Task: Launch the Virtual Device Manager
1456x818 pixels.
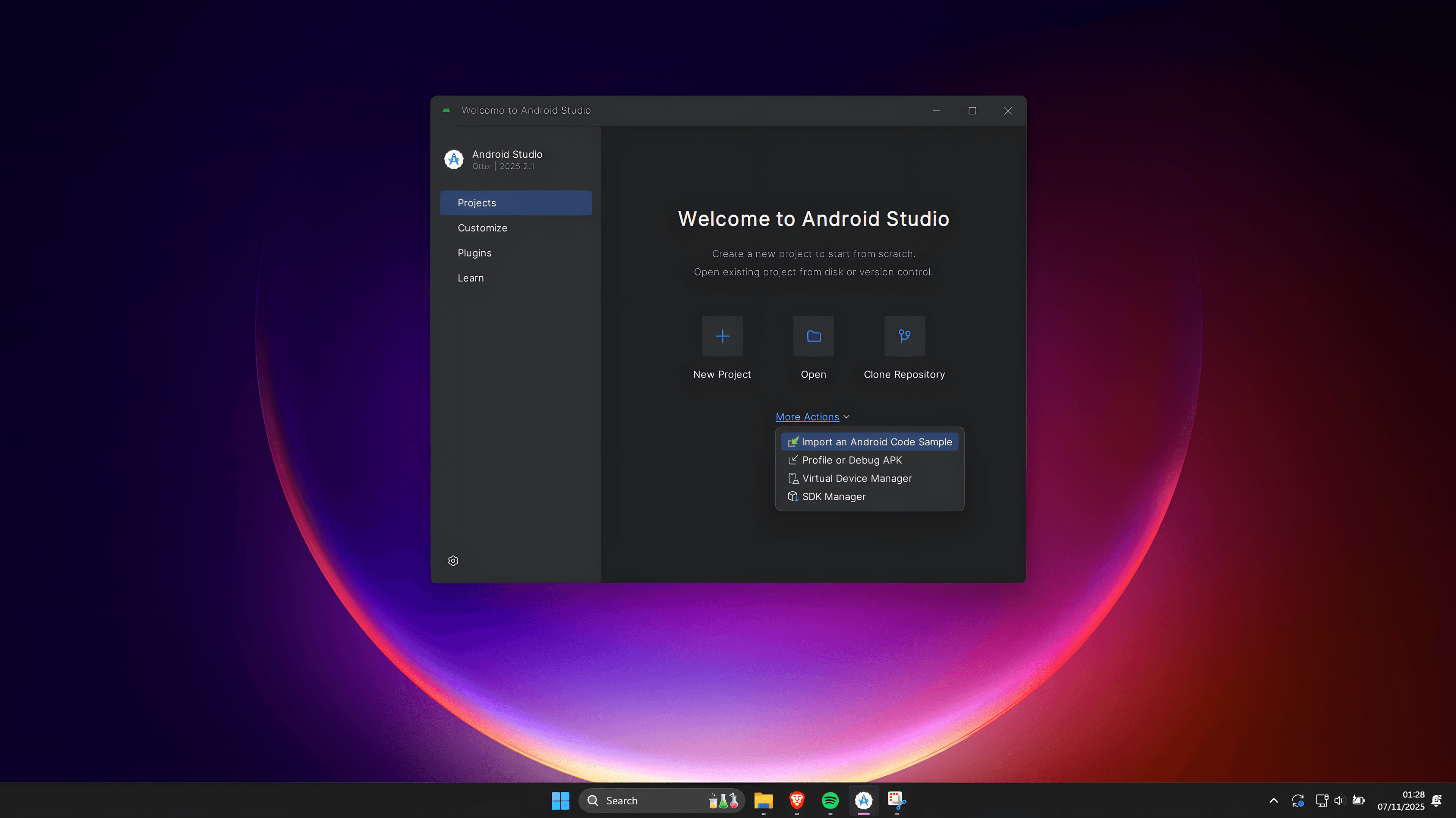Action: [856, 478]
